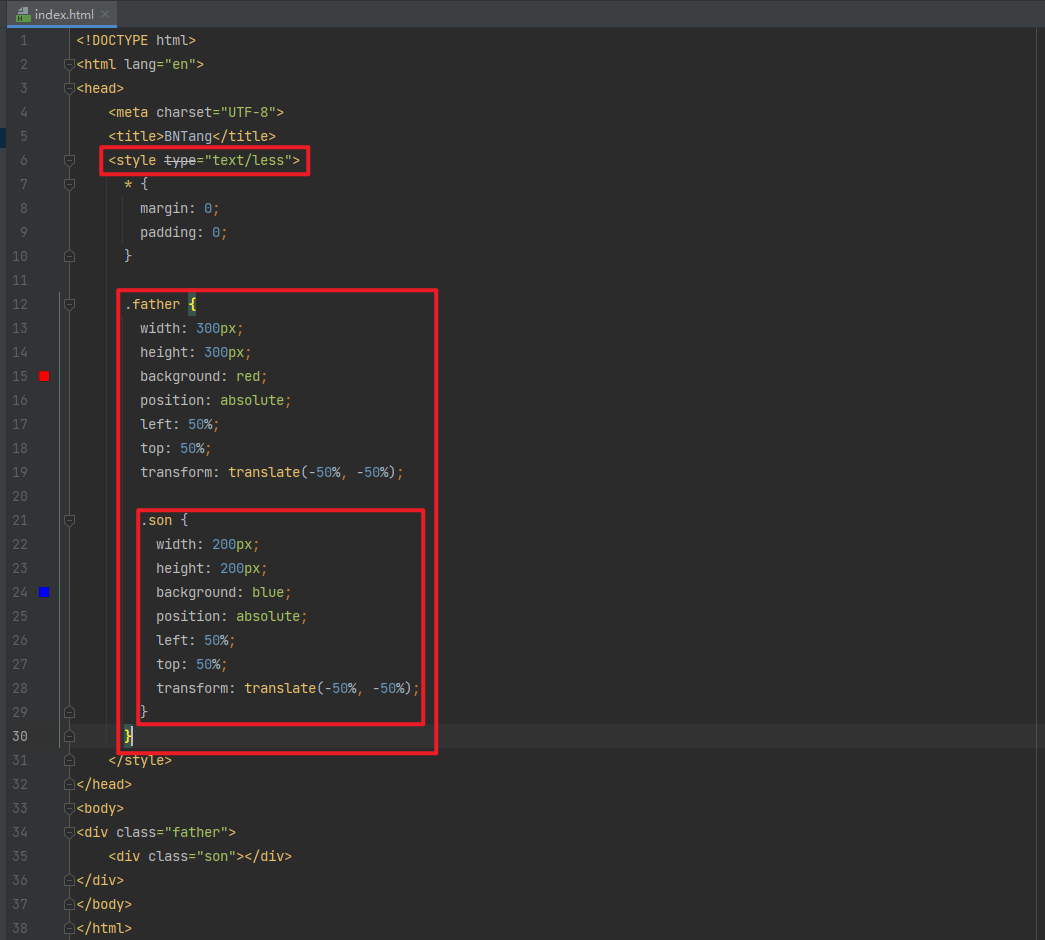Collapse the body tag fold marker

pos(69,808)
